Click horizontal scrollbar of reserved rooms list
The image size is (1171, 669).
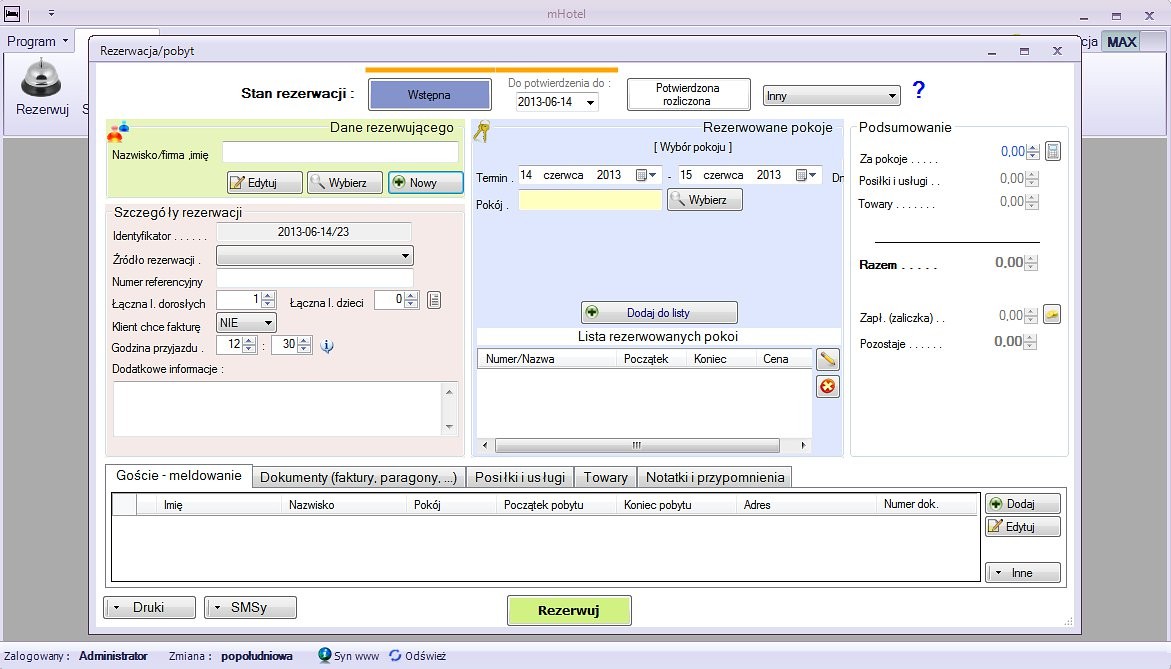tap(644, 446)
